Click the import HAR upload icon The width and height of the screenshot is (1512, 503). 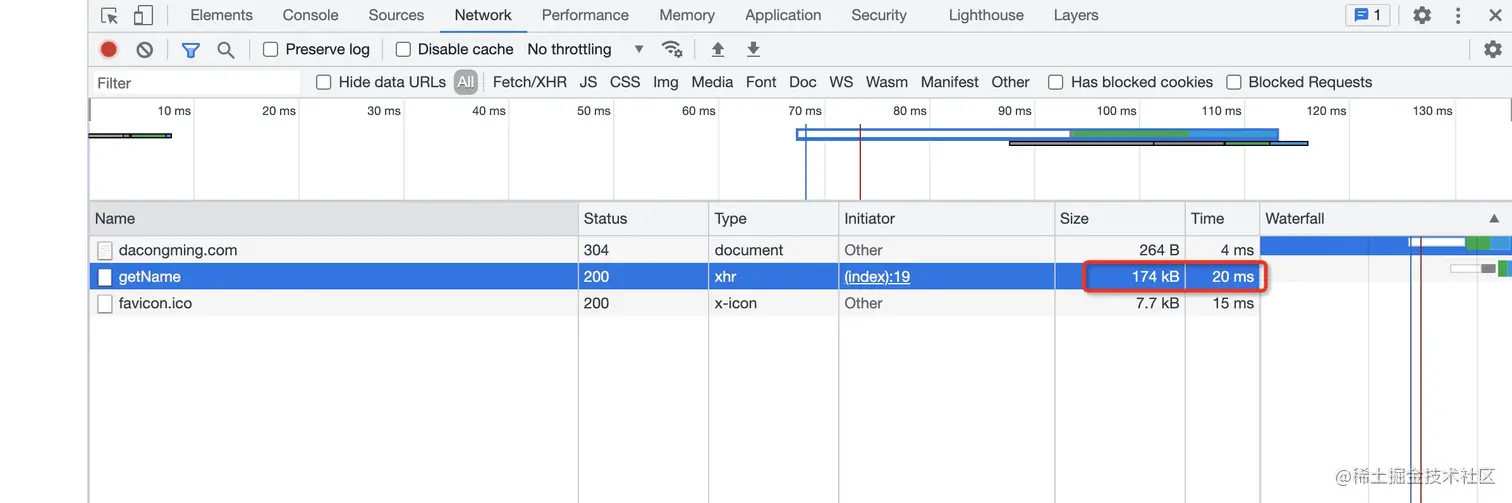tap(717, 49)
